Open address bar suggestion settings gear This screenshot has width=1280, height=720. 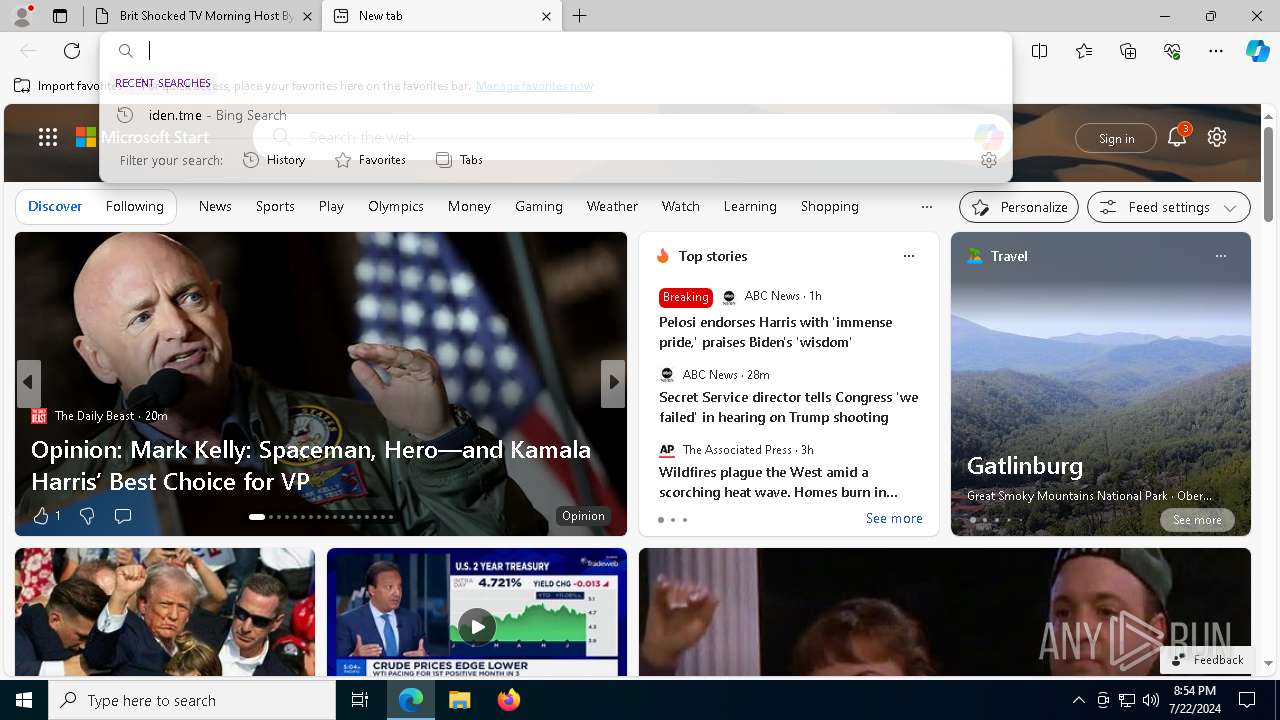(989, 160)
